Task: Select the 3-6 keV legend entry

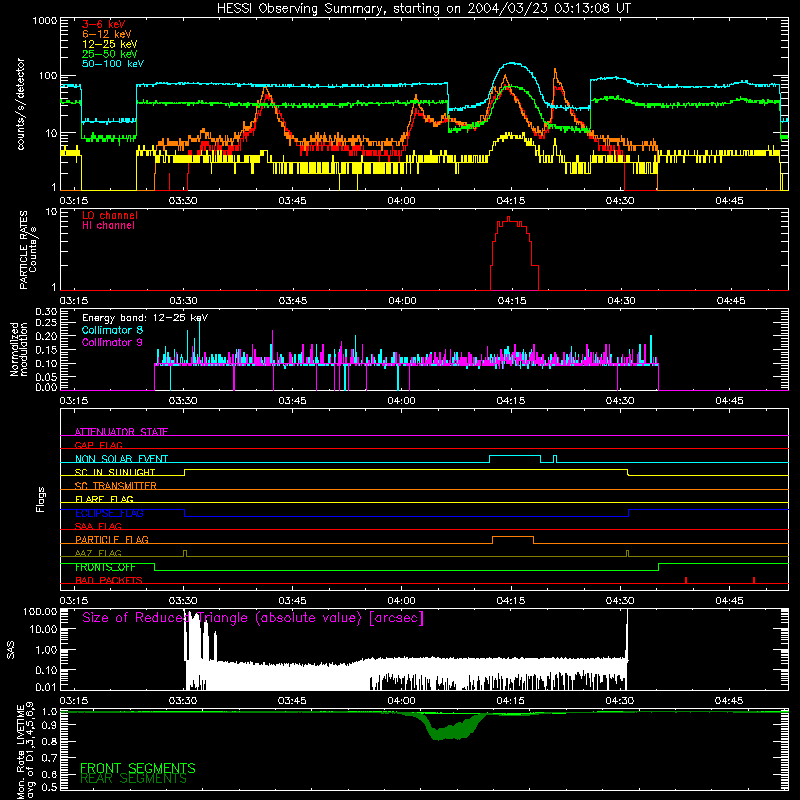Action: [x=104, y=24]
